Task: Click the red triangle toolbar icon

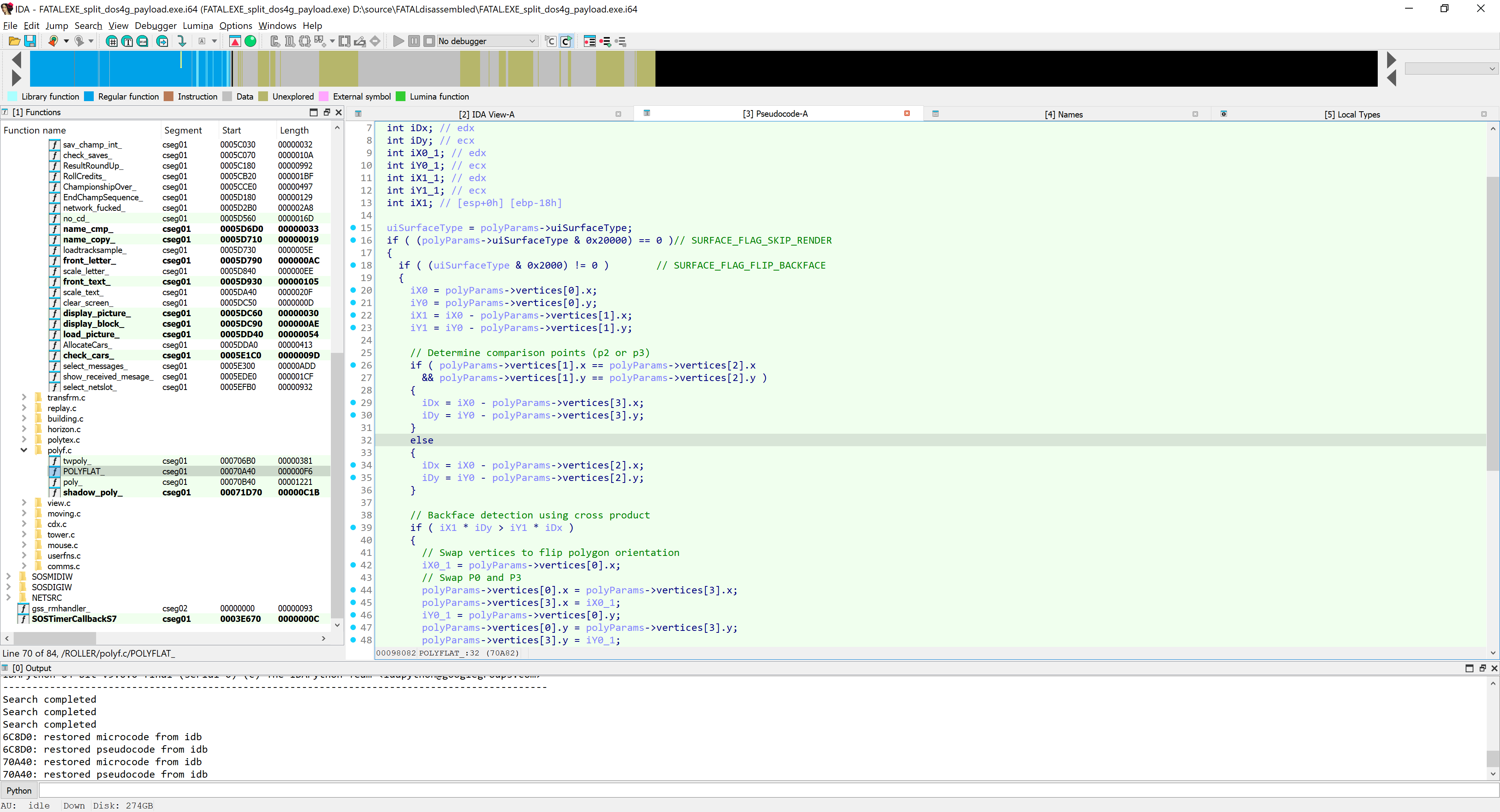Action: [235, 41]
